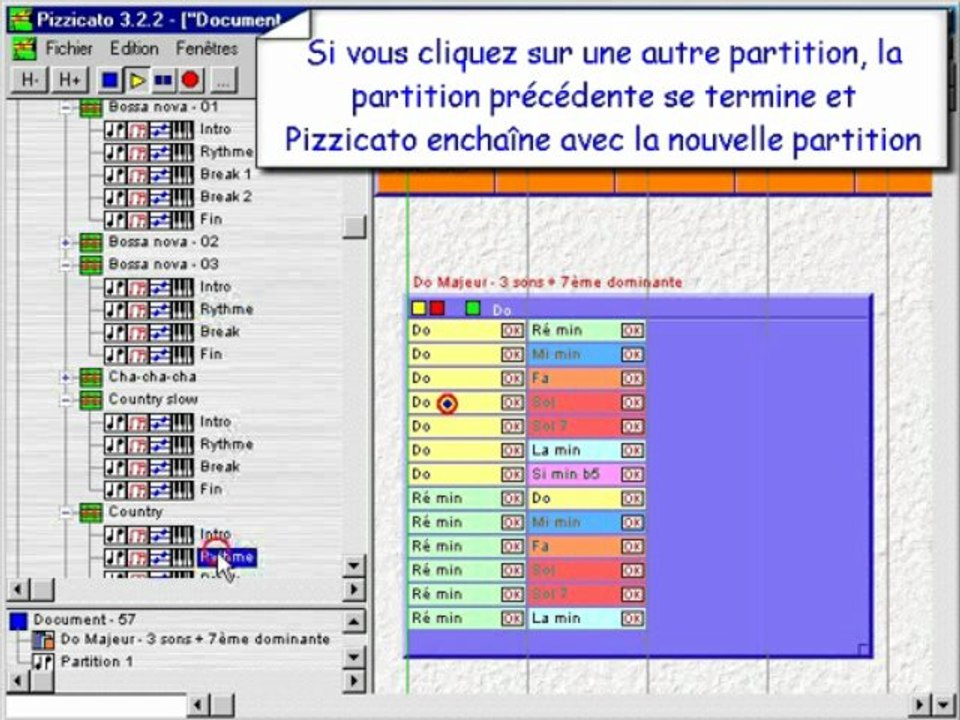This screenshot has width=960, height=720.
Task: Click the blue Document - 57 icon
Action: coord(19,621)
